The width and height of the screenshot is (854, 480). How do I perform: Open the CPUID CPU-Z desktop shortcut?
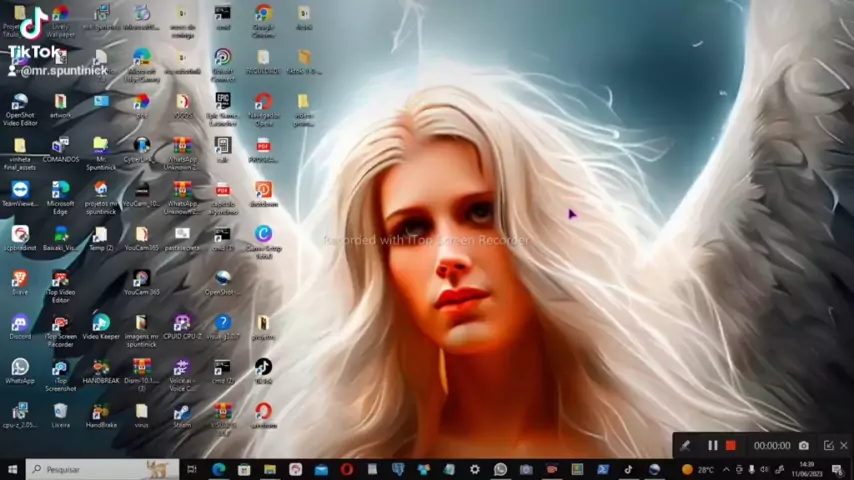point(182,327)
